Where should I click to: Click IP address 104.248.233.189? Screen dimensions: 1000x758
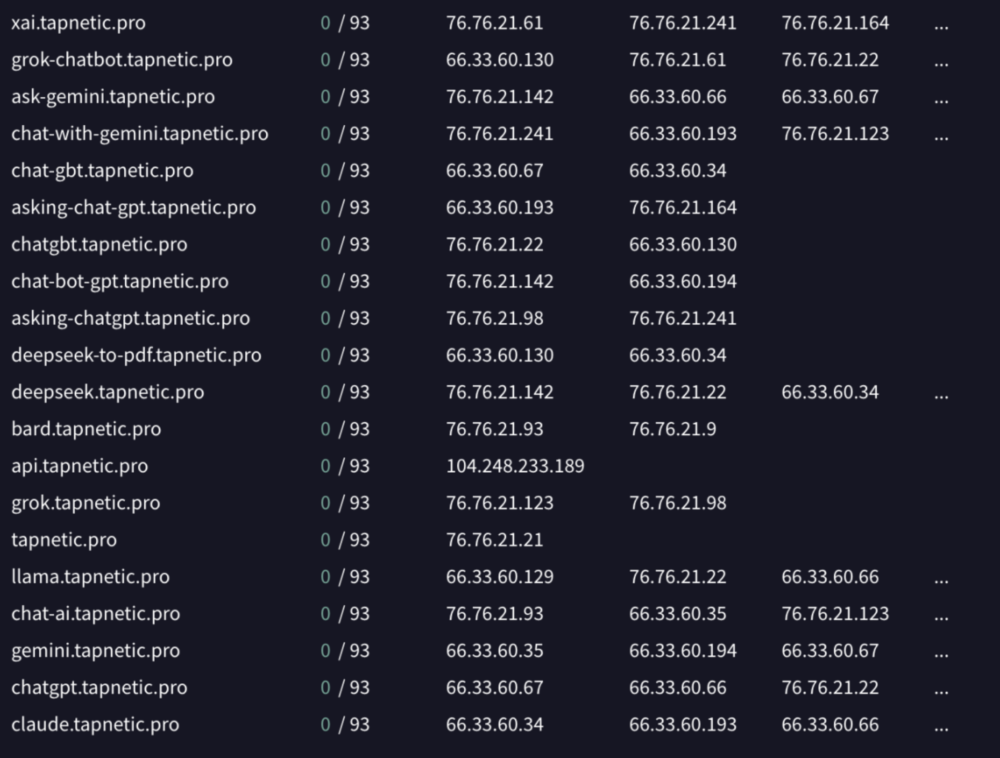515,467
